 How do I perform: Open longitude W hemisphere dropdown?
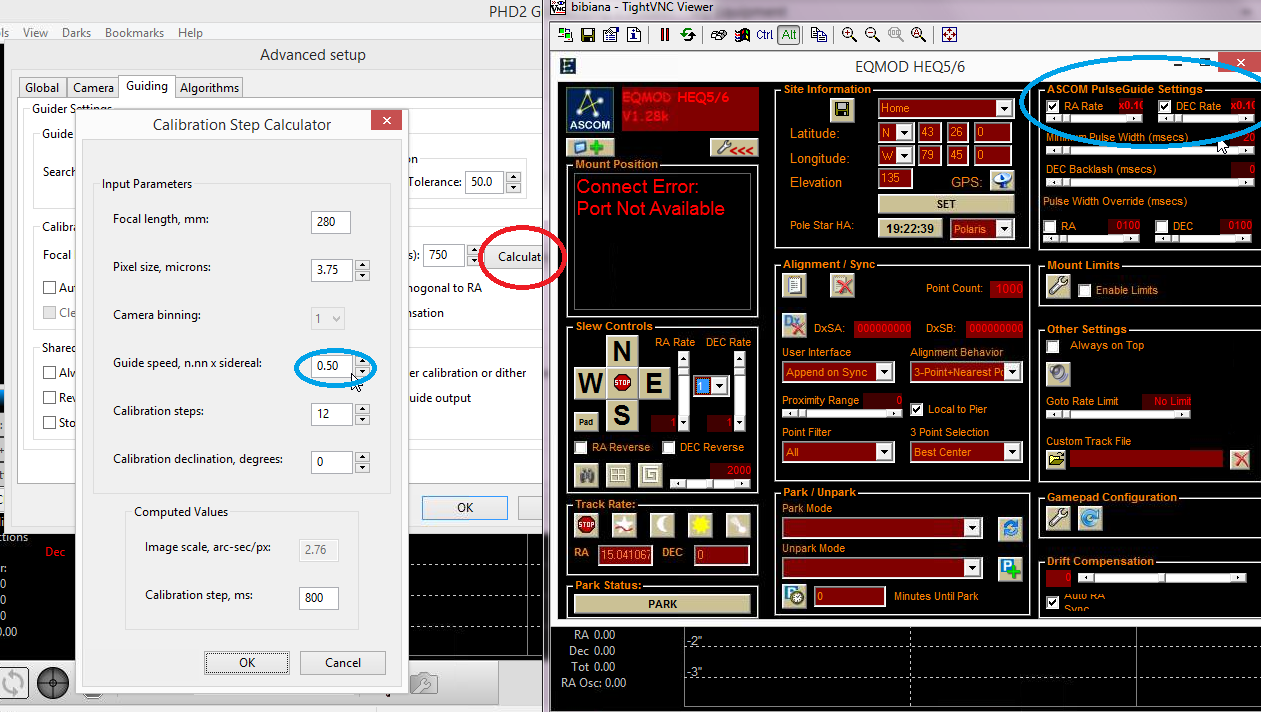[904, 155]
